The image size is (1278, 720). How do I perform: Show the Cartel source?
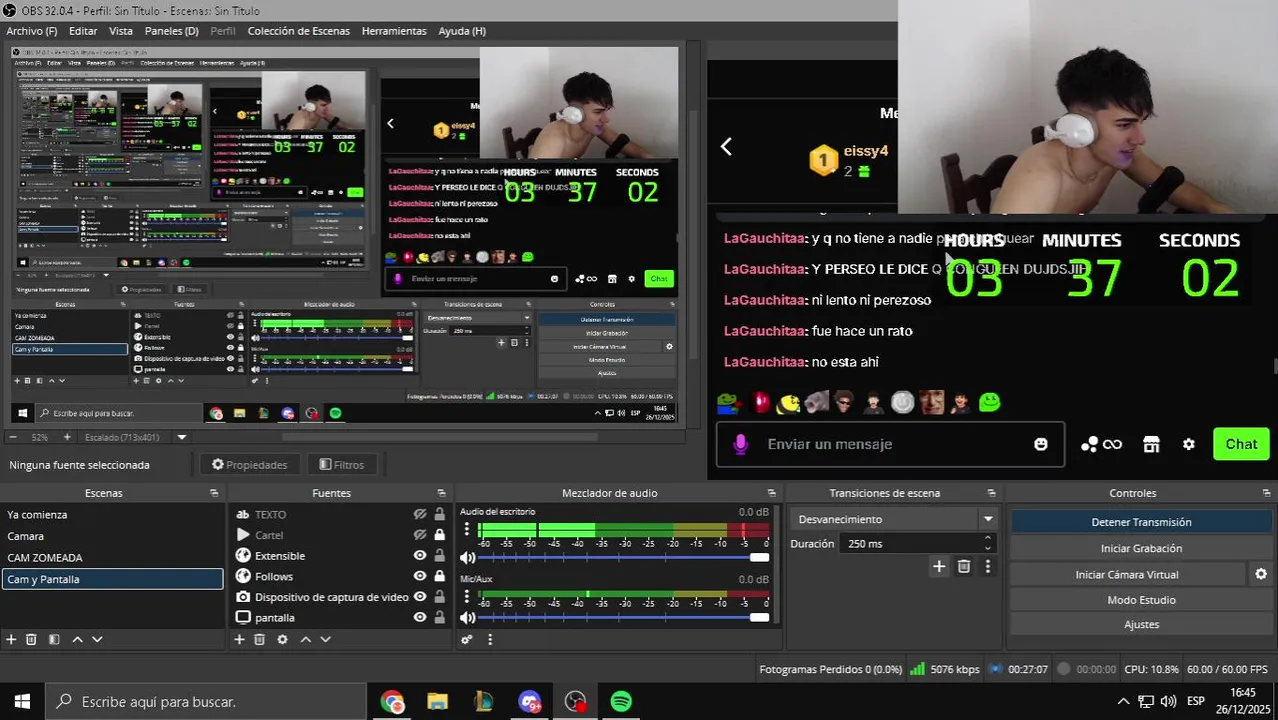coord(420,535)
